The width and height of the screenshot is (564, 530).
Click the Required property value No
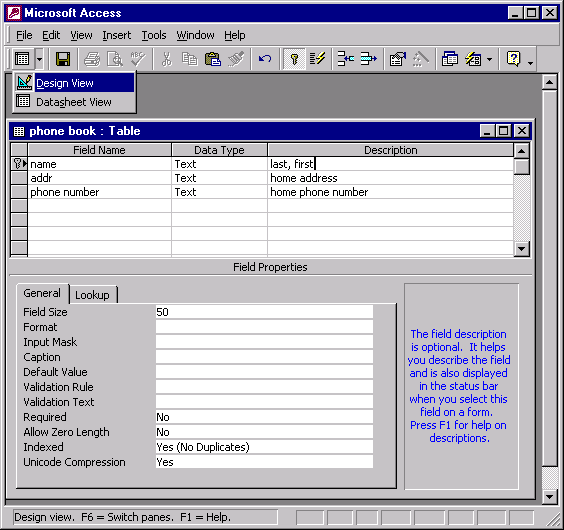pos(264,417)
